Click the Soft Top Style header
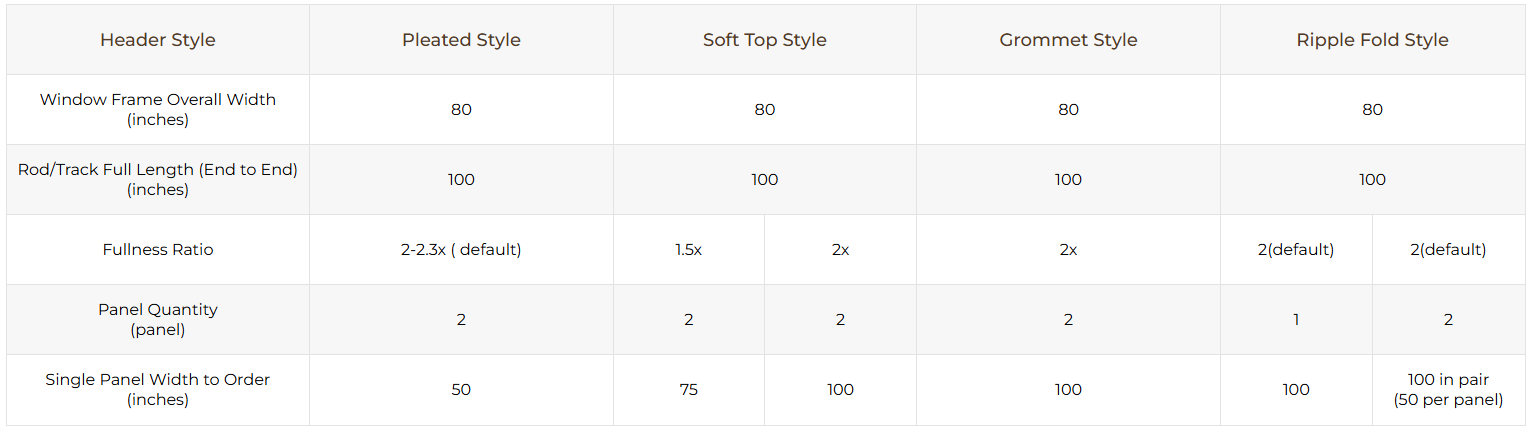 coord(765,40)
